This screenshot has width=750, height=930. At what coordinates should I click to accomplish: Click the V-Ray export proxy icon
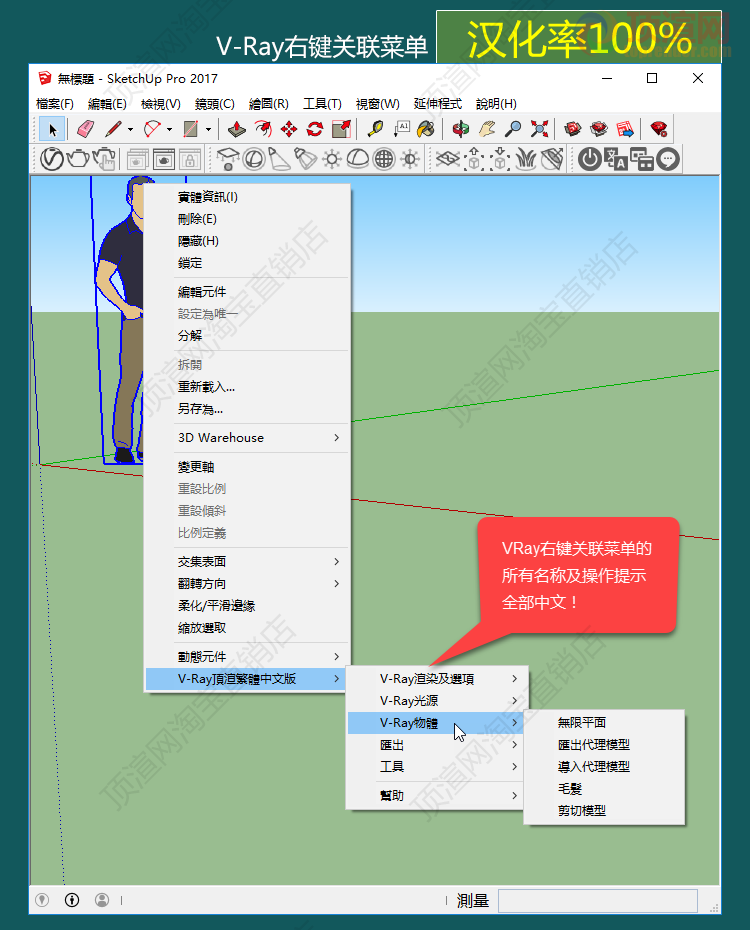(474, 160)
